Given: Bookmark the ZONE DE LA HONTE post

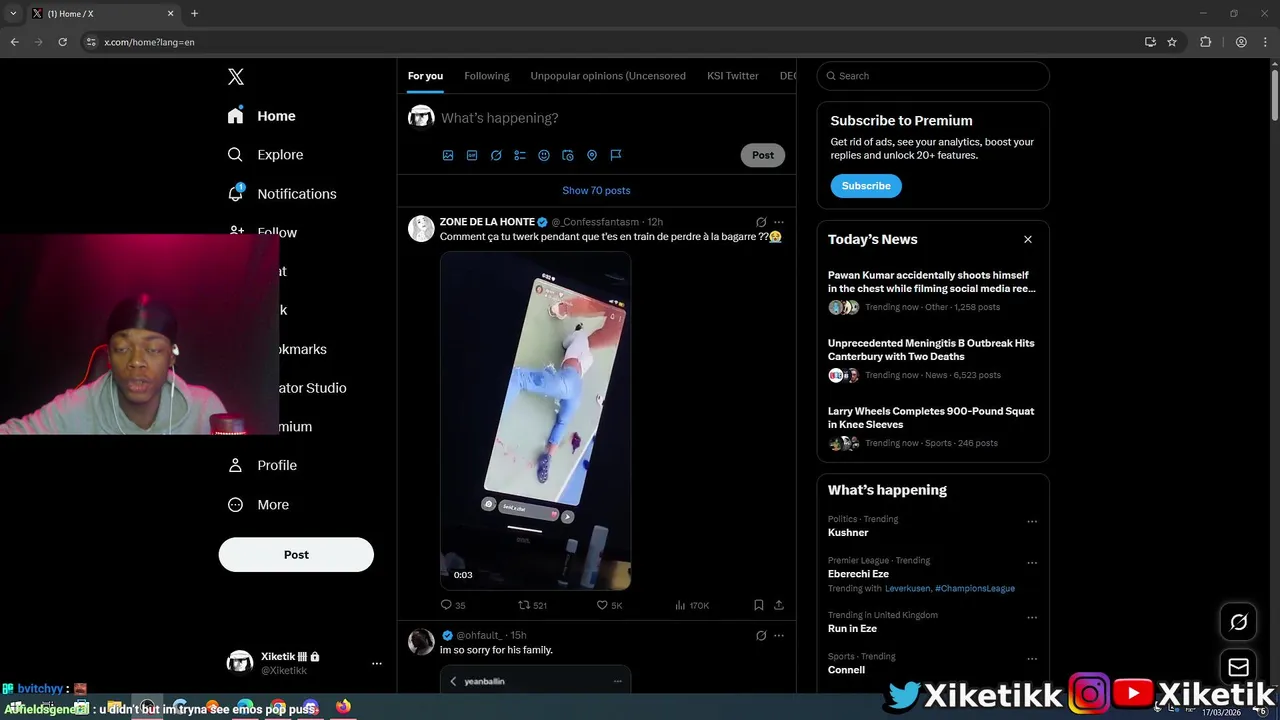Looking at the screenshot, I should click(x=759, y=605).
